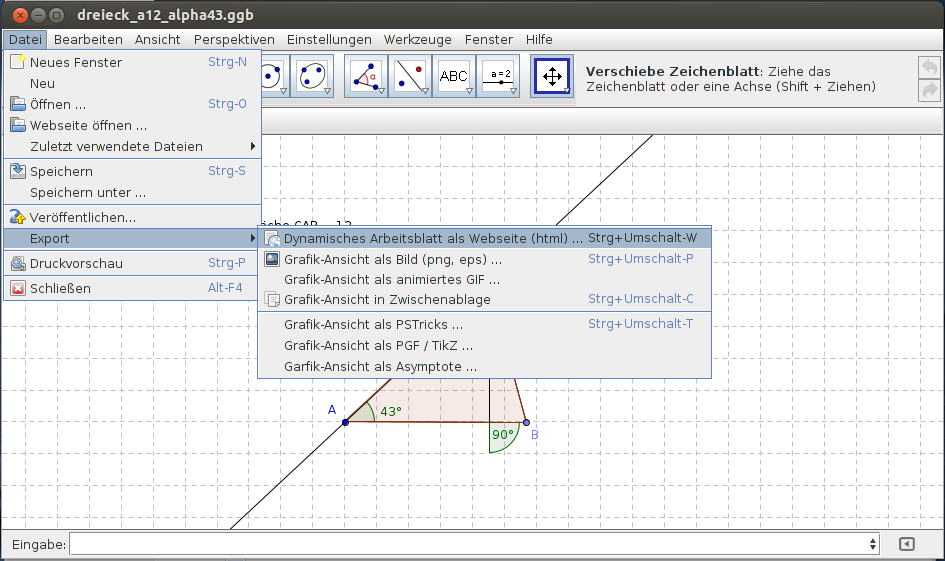Click the Veröffentlichen upload icon
Viewport: 945px width, 561px height.
pyautogui.click(x=17, y=217)
